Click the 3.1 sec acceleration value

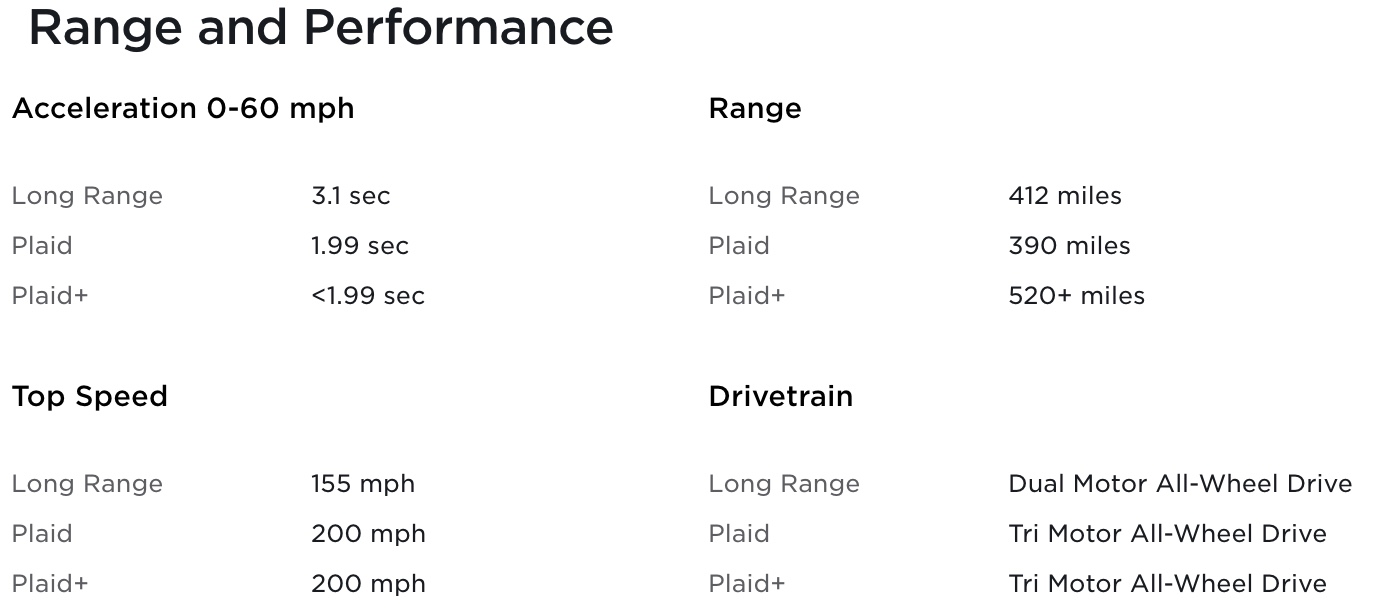tap(350, 196)
